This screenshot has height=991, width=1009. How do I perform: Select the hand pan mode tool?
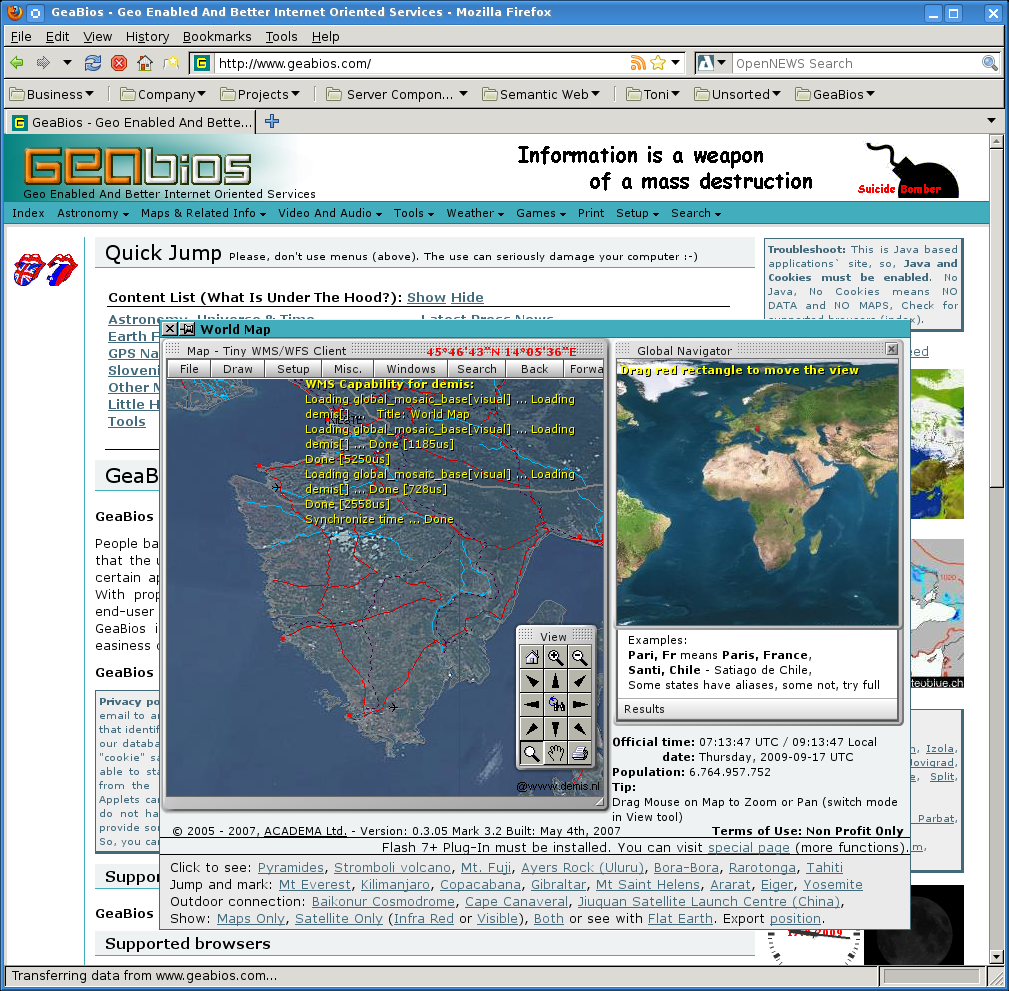pyautogui.click(x=555, y=753)
